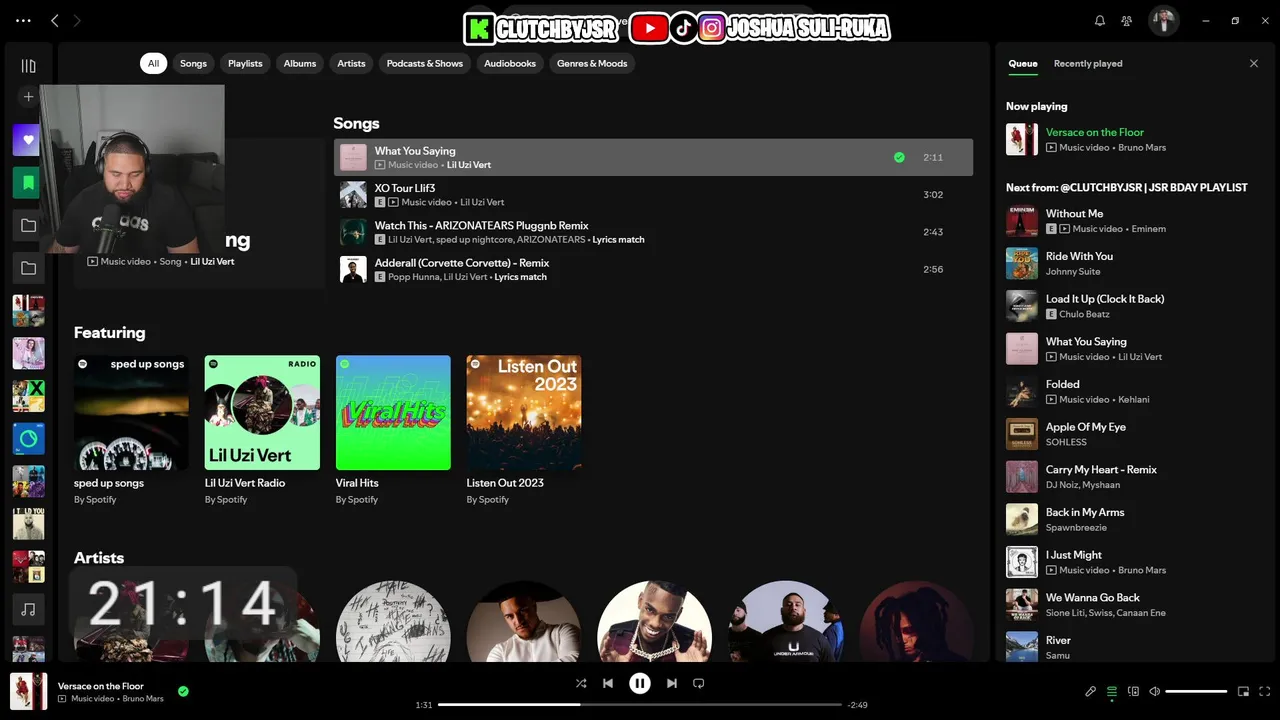Open notifications bell icon

[x=1100, y=20]
